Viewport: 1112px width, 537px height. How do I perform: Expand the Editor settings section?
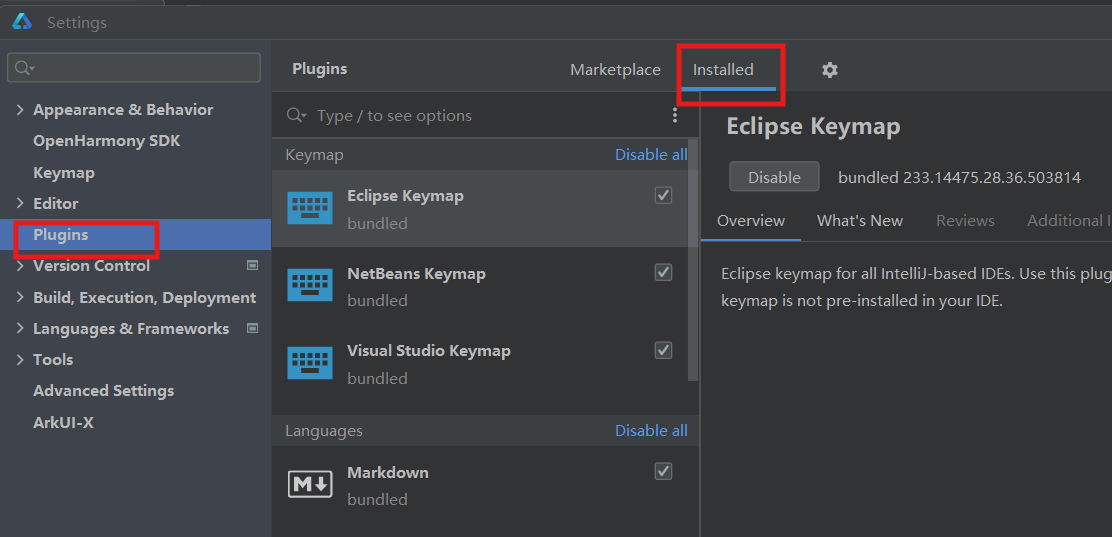click(x=20, y=203)
